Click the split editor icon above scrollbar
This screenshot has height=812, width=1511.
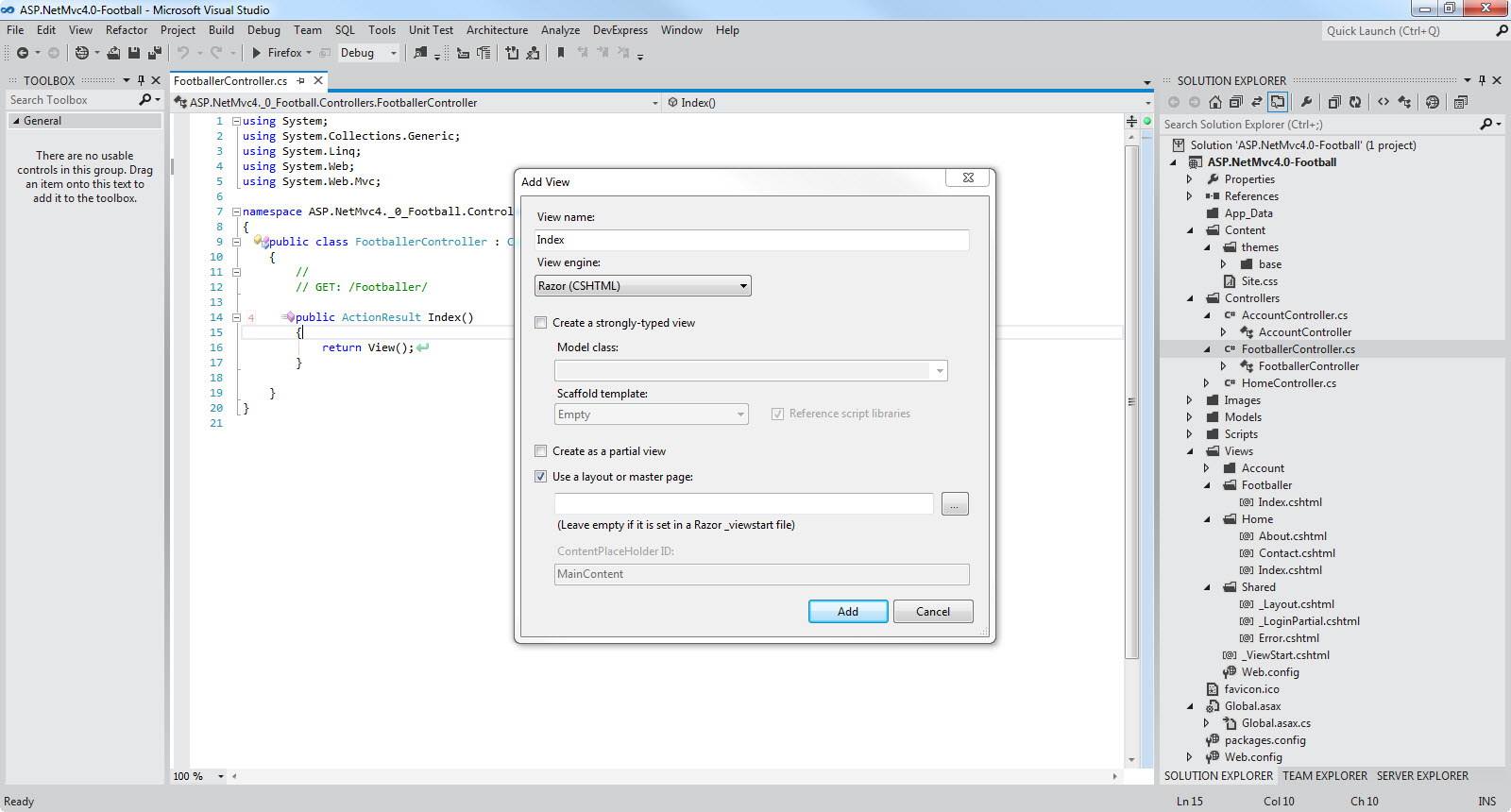point(1131,121)
